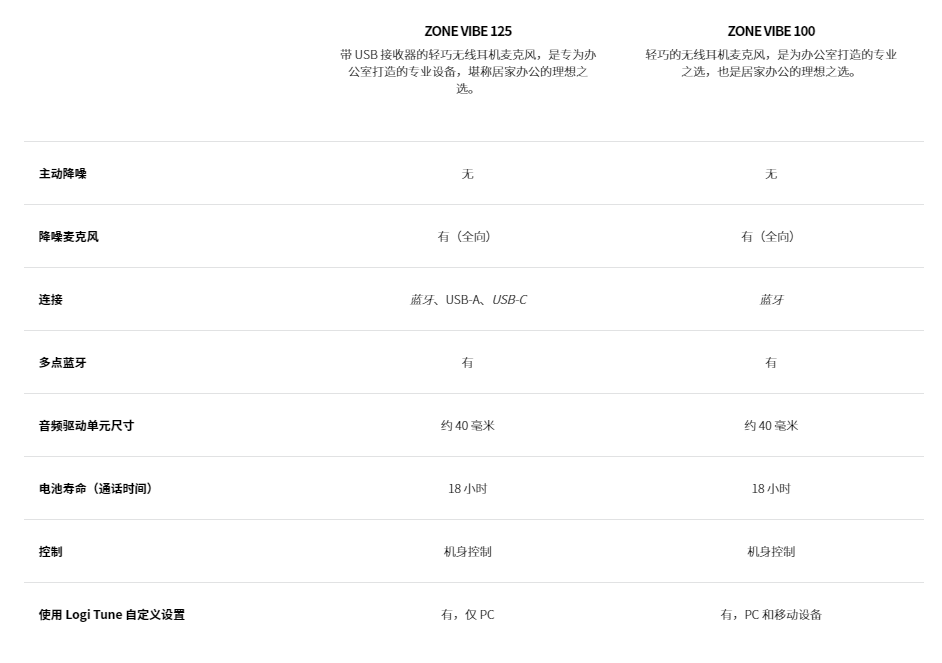Click ZONE VIBE 125 约 40 毫米 driver value
Image resolution: width=942 pixels, height=663 pixels.
click(468, 426)
